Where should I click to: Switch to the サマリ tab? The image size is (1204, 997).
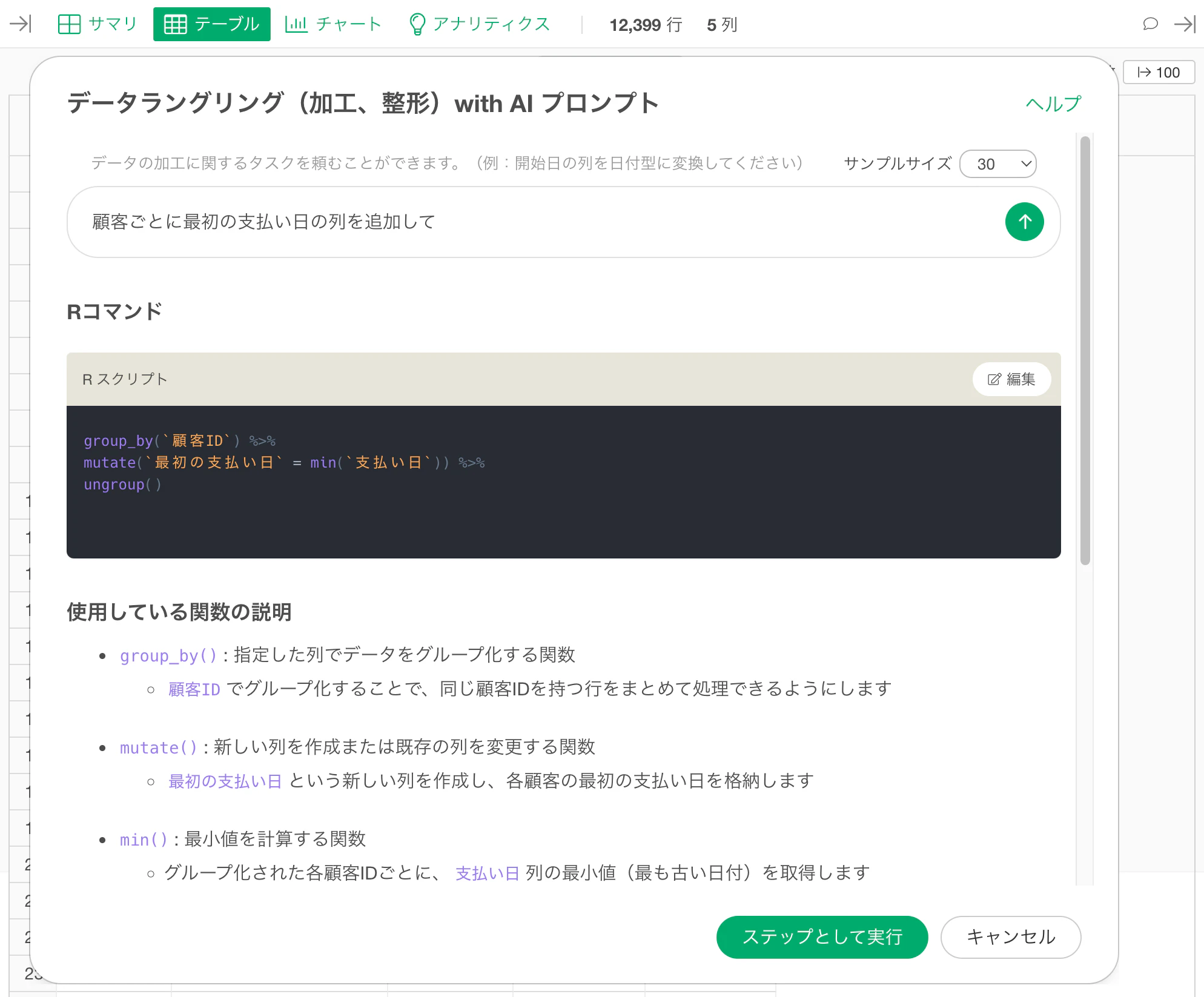click(x=98, y=24)
